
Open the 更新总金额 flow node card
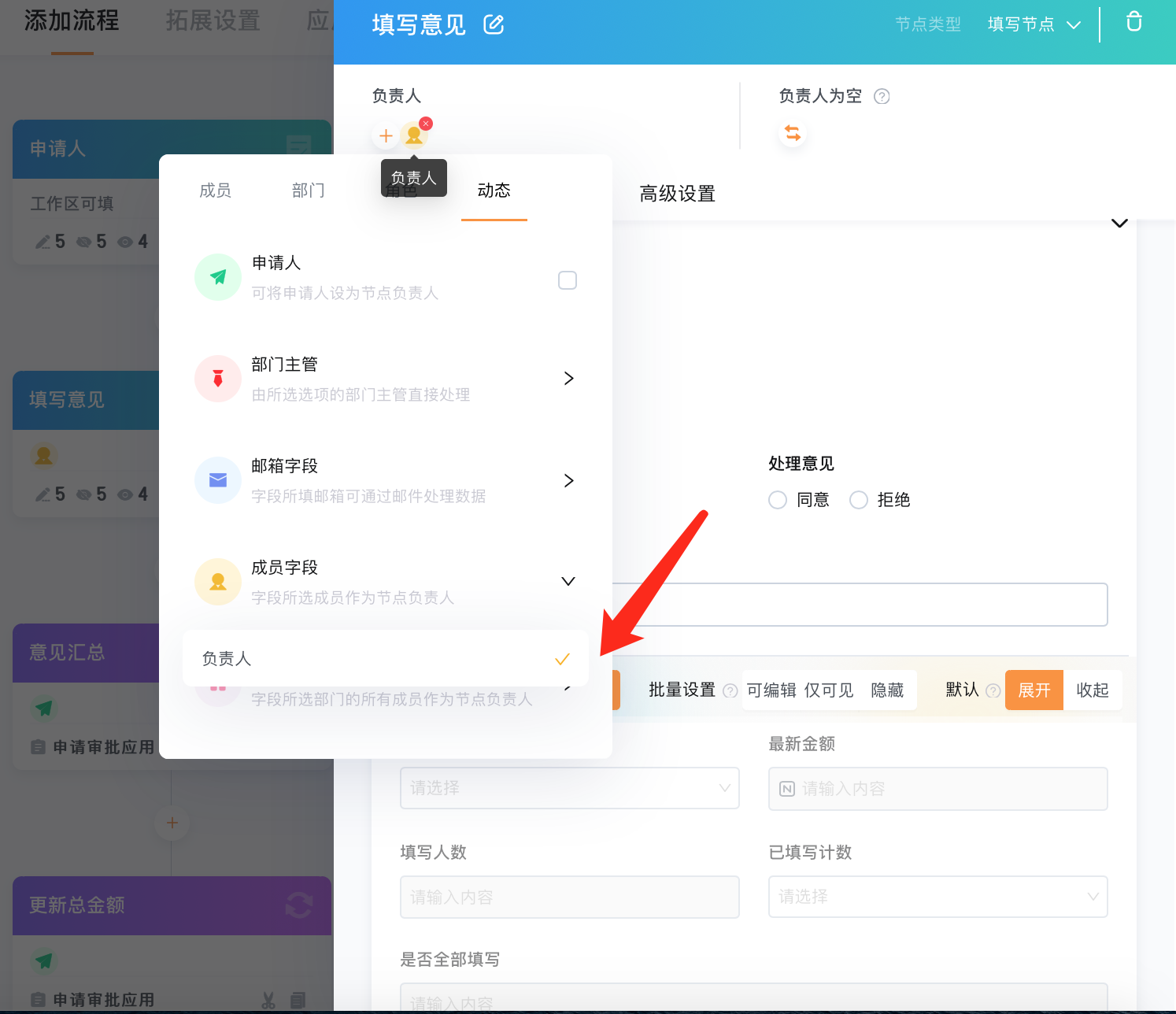(x=172, y=943)
